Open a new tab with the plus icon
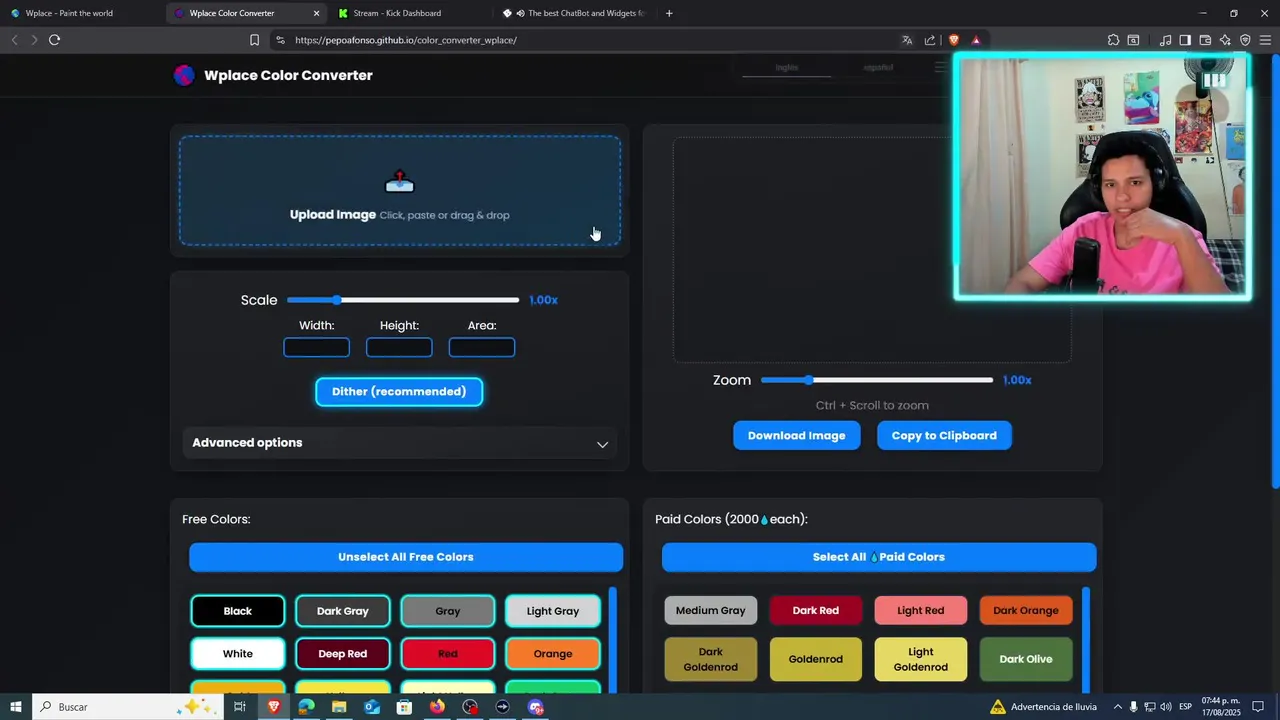 669,13
